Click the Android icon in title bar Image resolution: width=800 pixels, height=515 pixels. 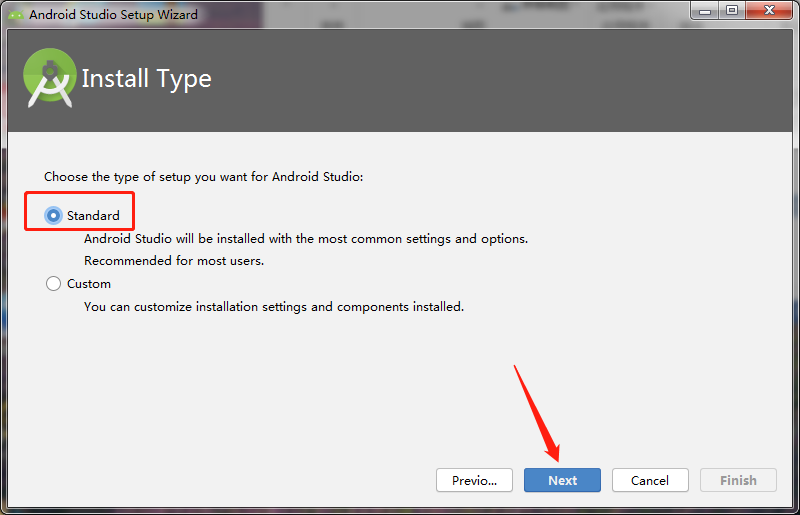pyautogui.click(x=15, y=15)
